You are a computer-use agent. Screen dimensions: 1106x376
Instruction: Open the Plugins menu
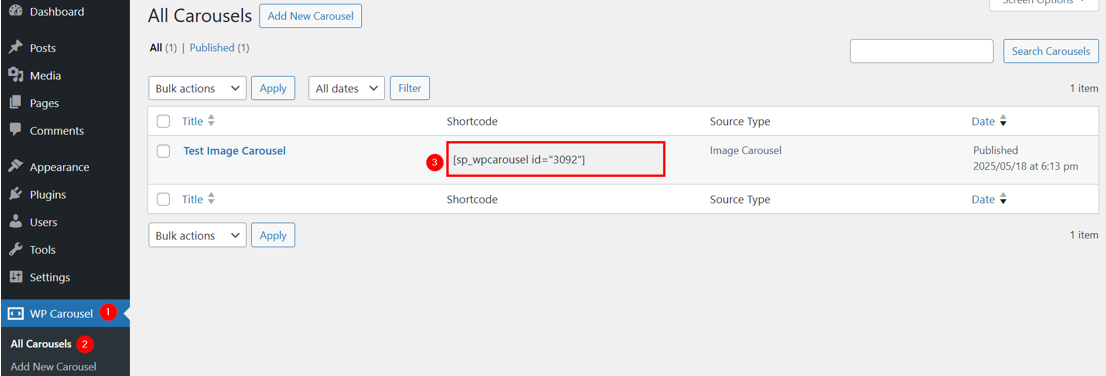click(65, 195)
